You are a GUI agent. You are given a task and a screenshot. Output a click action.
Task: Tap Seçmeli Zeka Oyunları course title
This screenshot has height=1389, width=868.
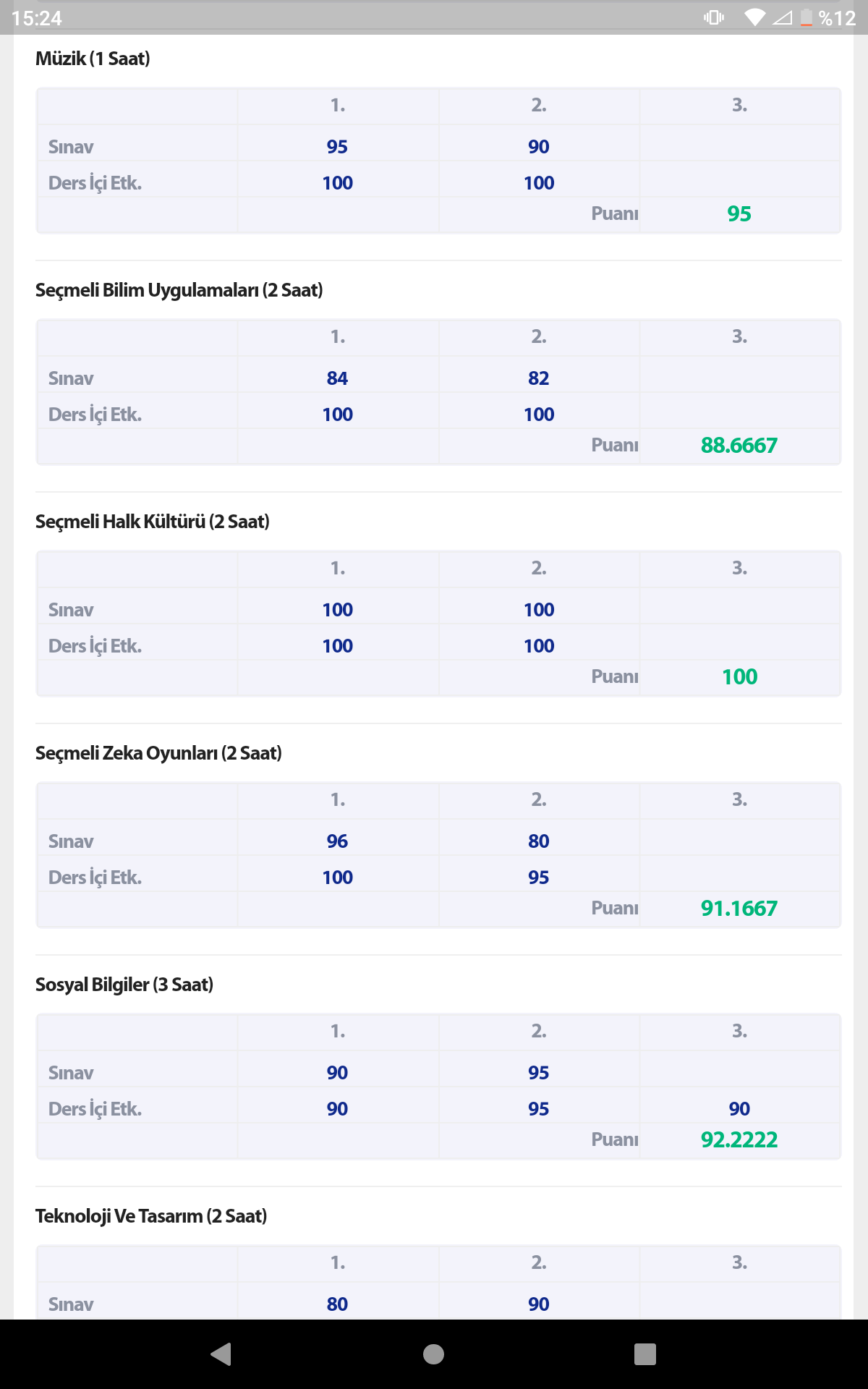[x=158, y=753]
